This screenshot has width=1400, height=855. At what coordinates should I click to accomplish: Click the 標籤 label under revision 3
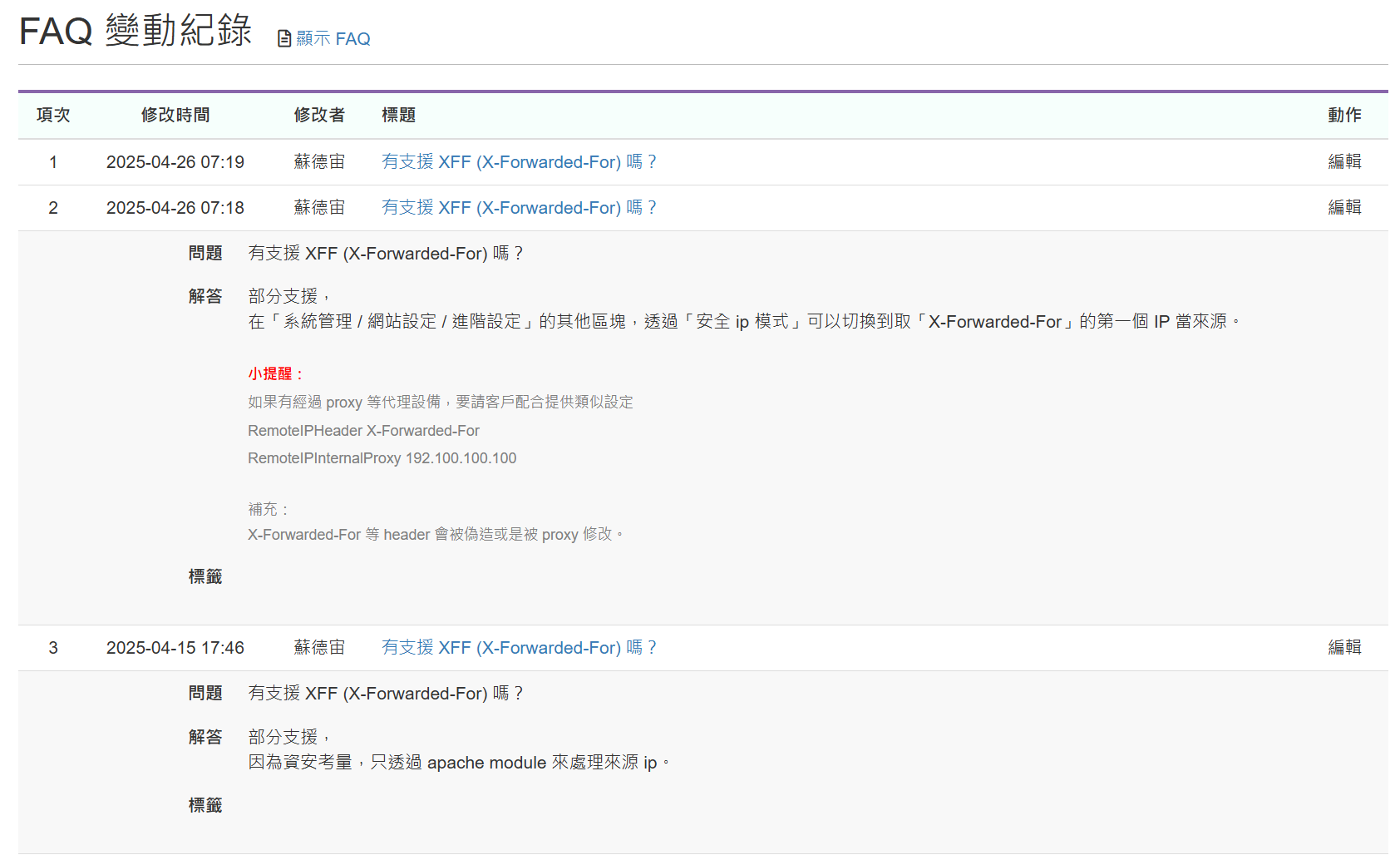point(205,804)
